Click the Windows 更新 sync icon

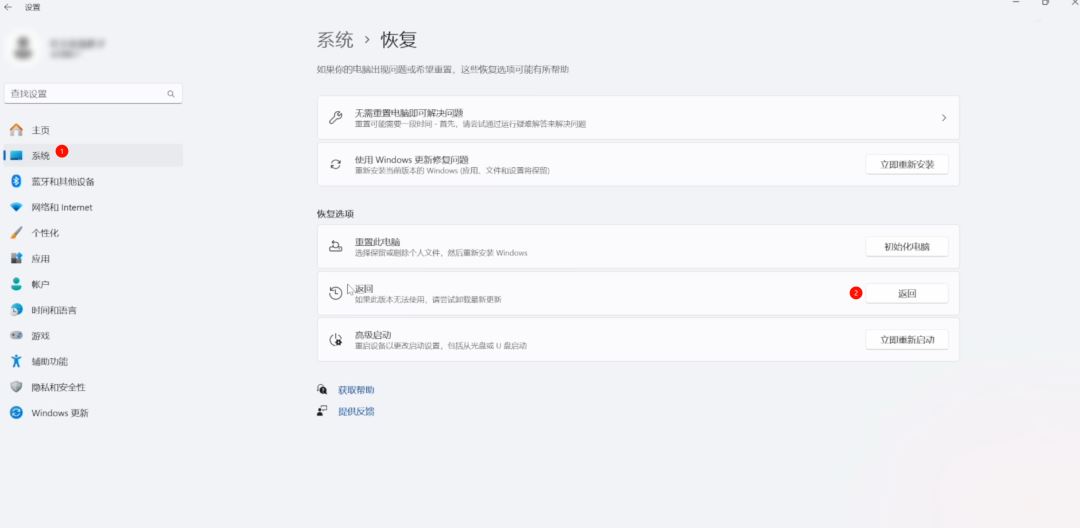point(17,413)
